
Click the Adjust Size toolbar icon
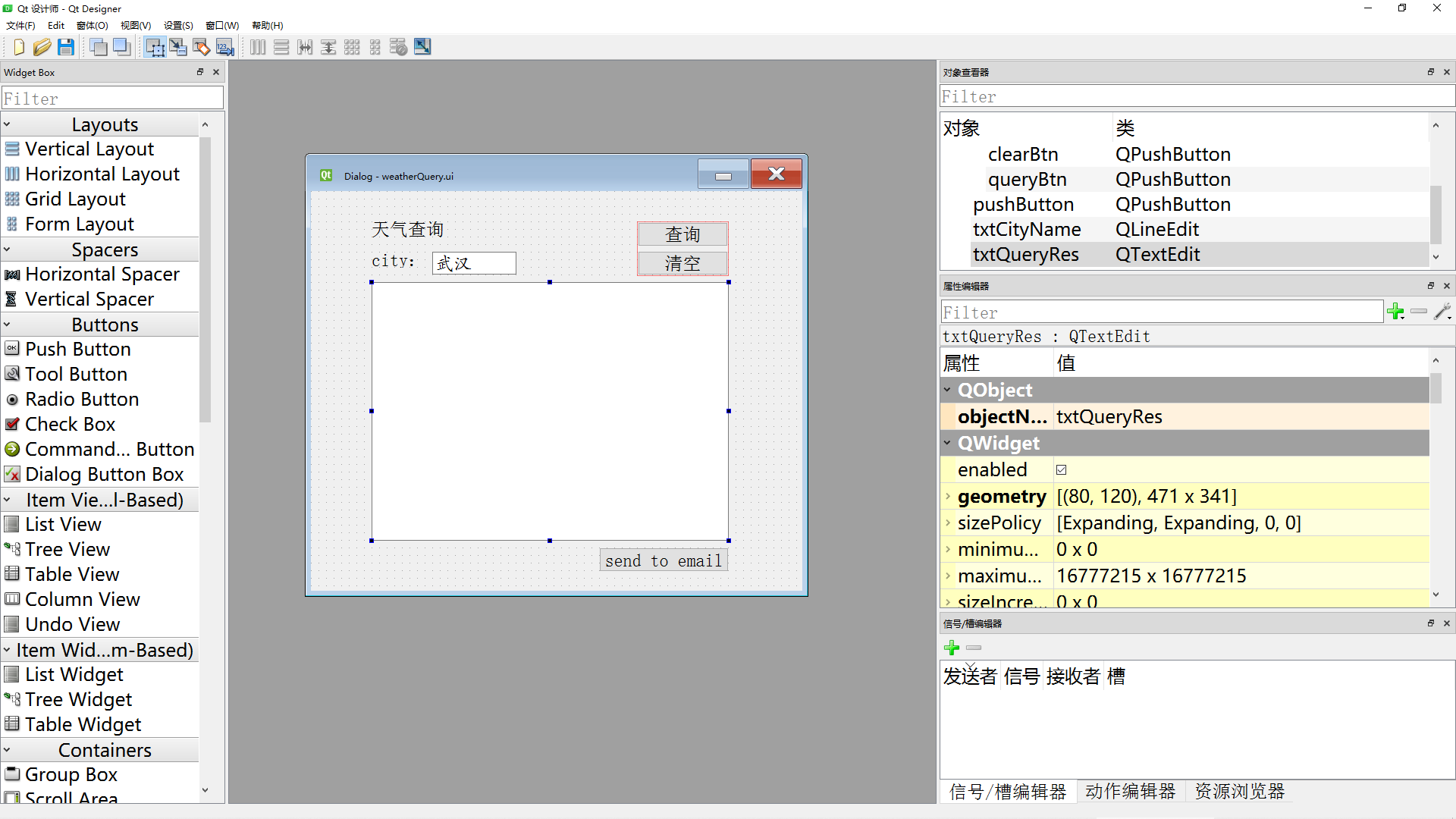[x=422, y=47]
